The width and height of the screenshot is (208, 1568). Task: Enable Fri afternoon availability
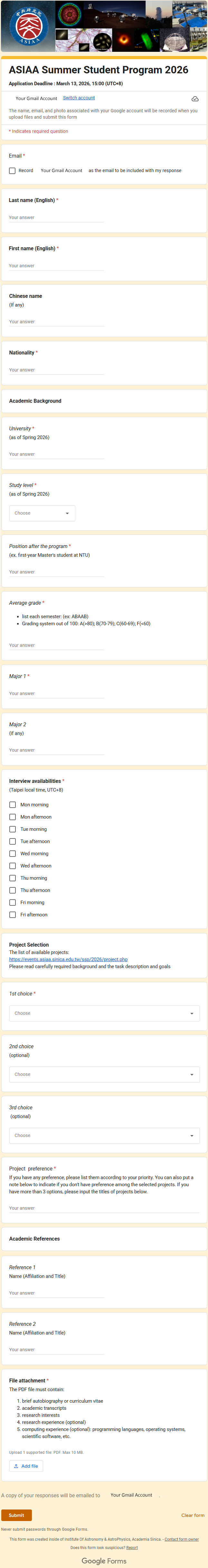coord(12,914)
